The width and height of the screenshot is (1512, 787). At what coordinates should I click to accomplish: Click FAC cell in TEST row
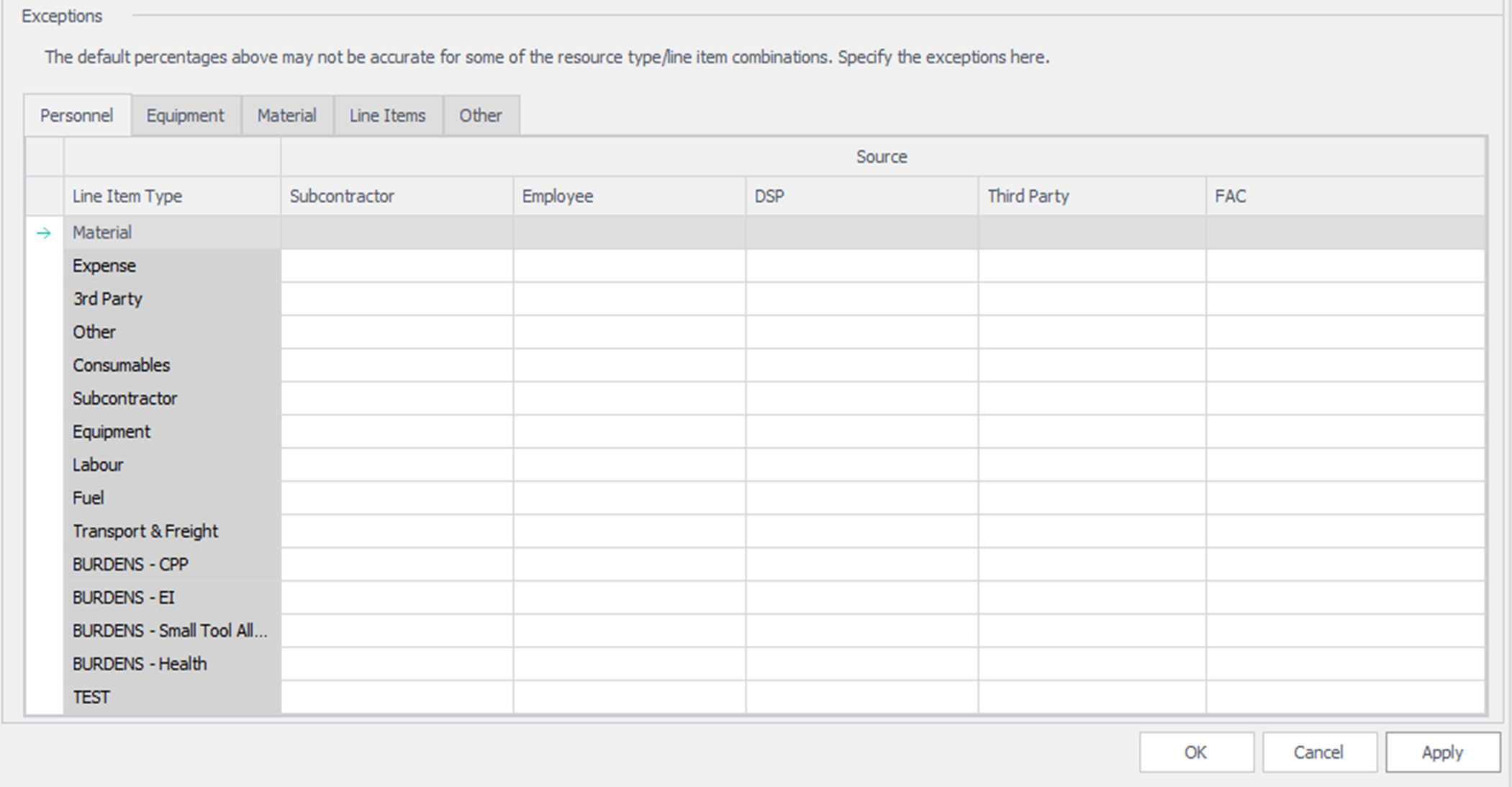pyautogui.click(x=1344, y=697)
